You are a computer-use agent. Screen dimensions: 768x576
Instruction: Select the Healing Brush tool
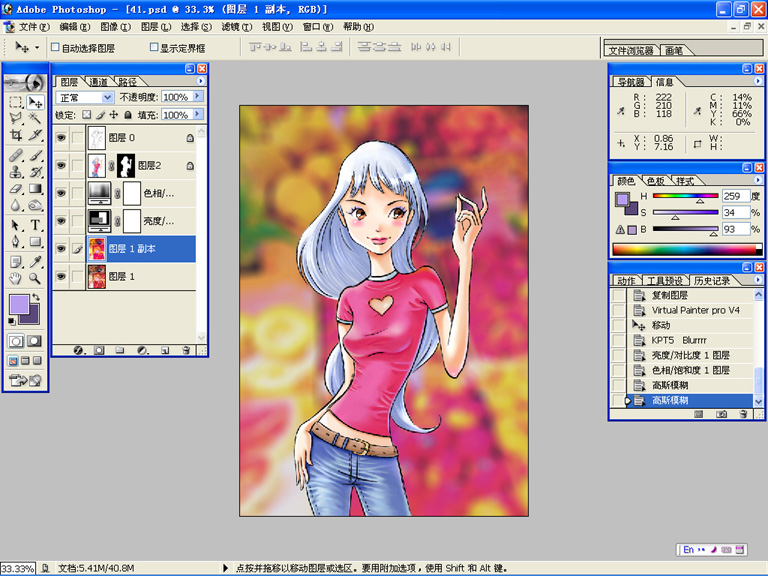pyautogui.click(x=16, y=156)
